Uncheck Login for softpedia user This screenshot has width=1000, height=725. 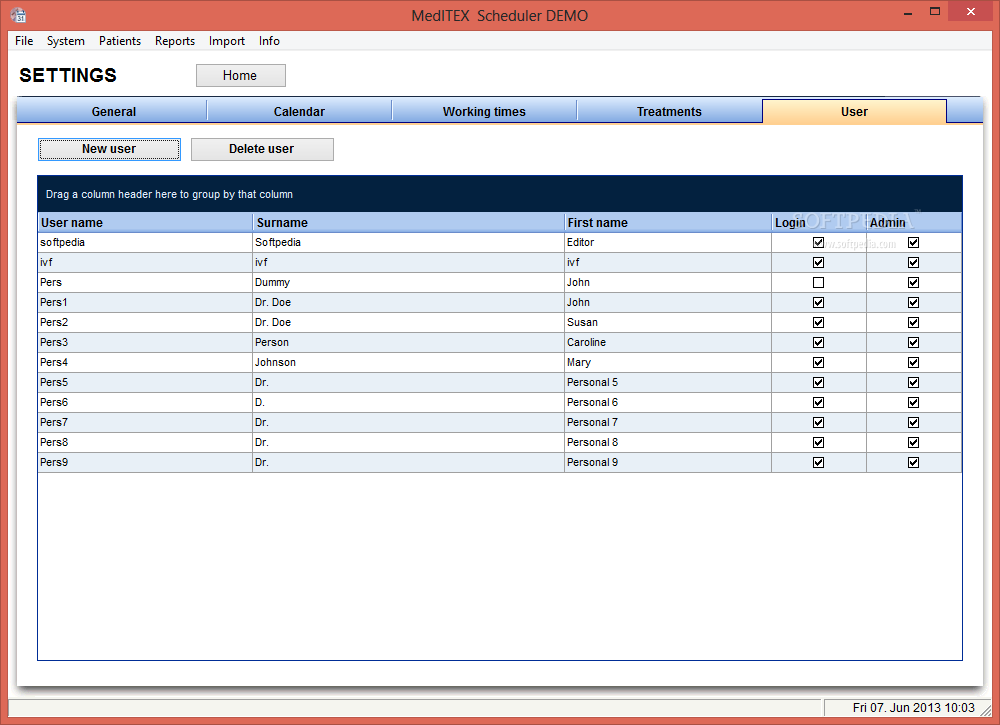pyautogui.click(x=818, y=242)
